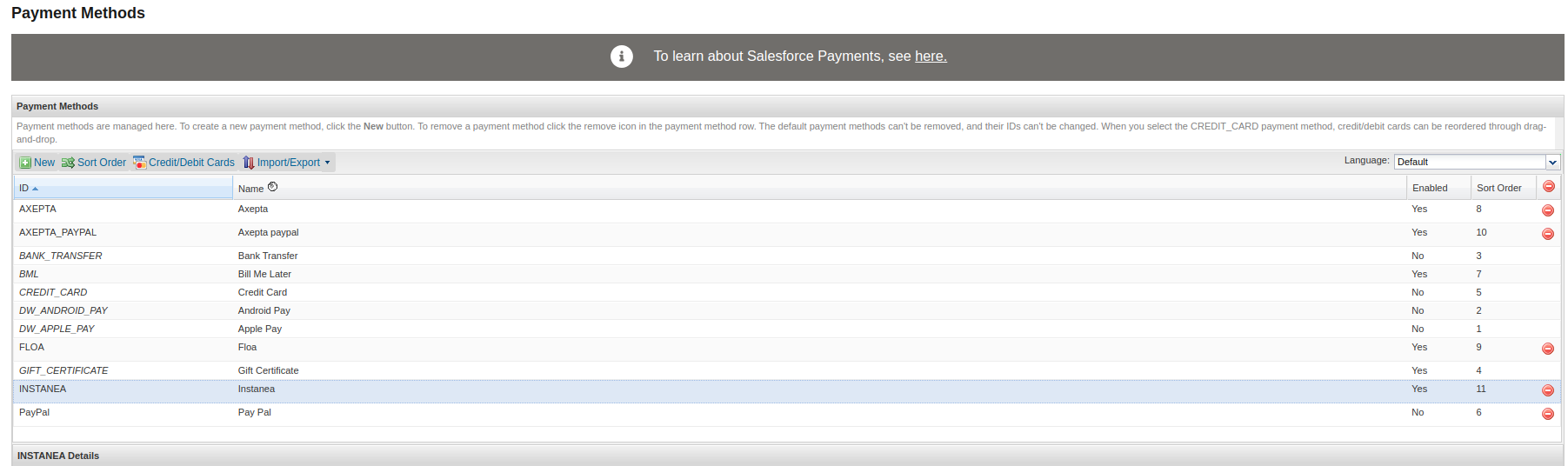Remove the PayPal payment method
The width and height of the screenshot is (1568, 466).
pos(1547,414)
